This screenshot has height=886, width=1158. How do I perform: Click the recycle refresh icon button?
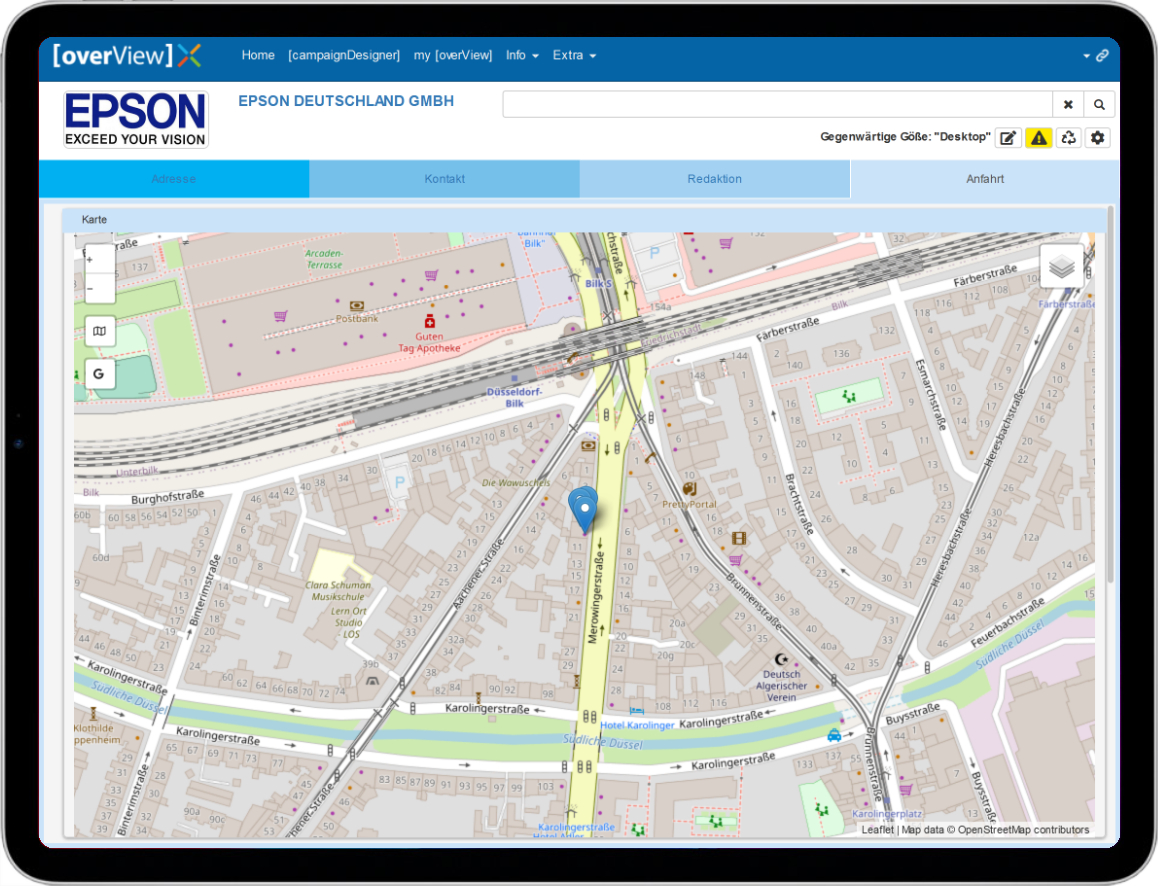[x=1068, y=138]
